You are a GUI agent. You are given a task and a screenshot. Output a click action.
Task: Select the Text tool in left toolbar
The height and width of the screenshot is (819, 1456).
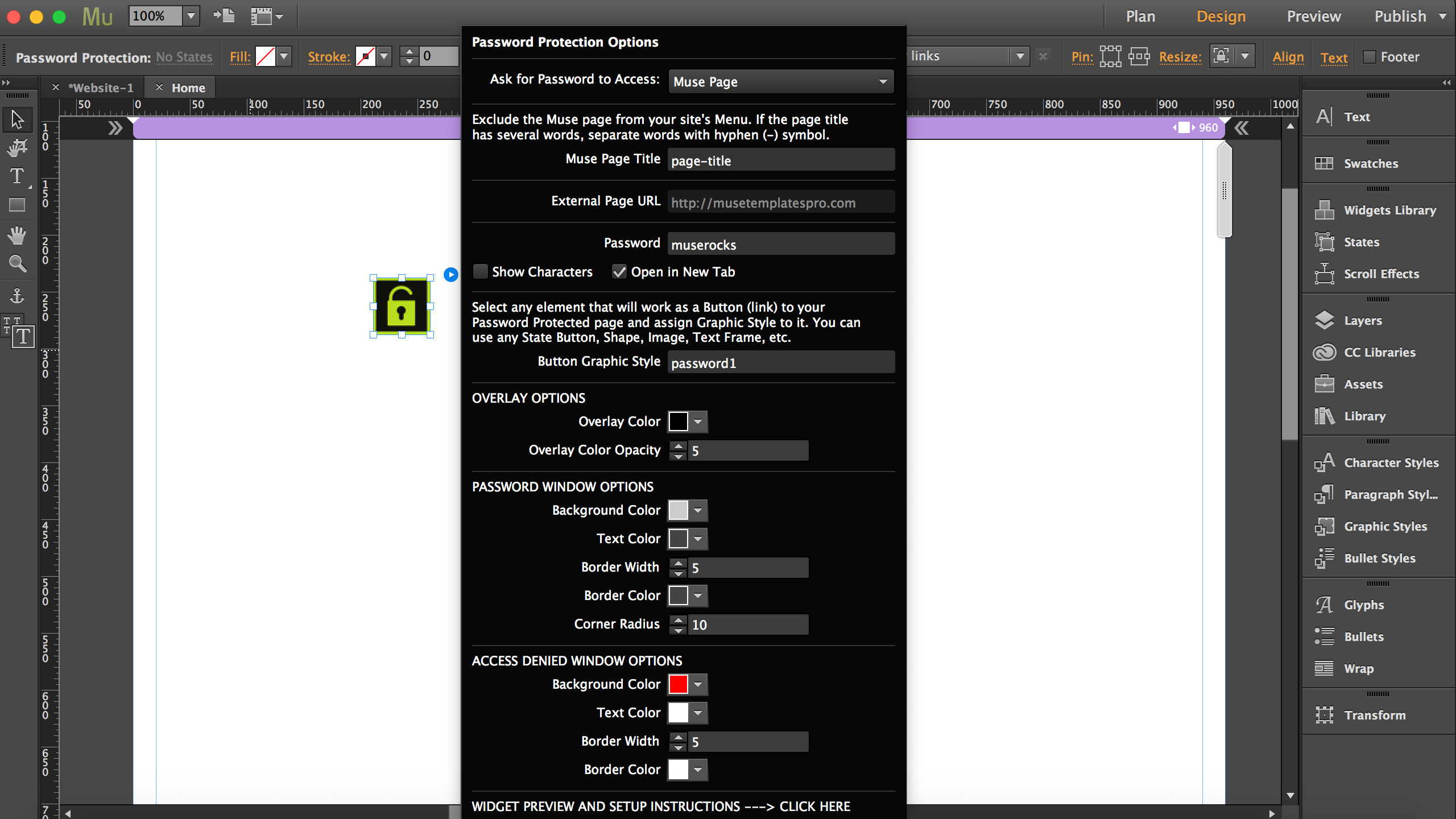point(17,176)
